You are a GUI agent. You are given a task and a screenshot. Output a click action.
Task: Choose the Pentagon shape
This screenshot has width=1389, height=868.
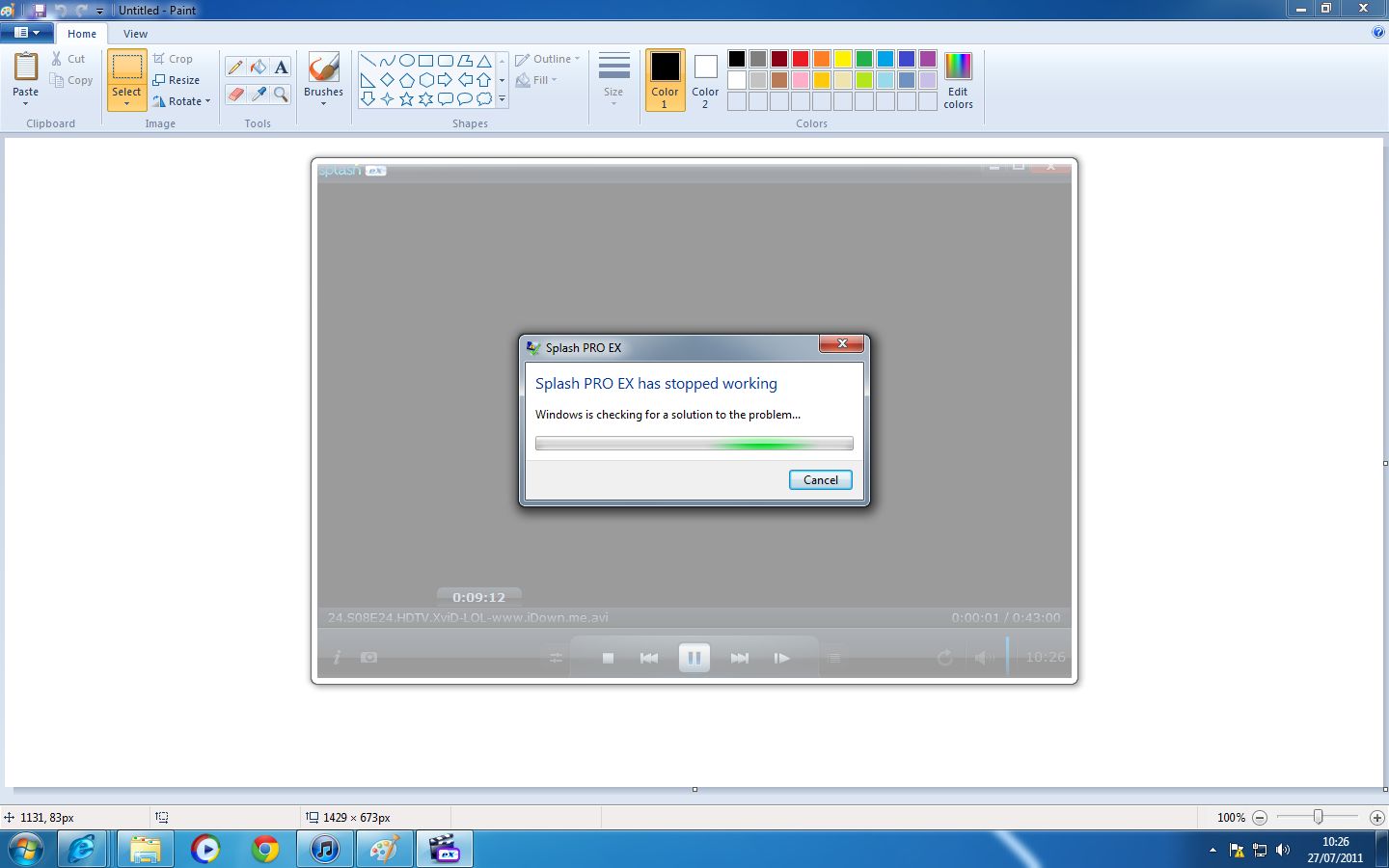[407, 80]
